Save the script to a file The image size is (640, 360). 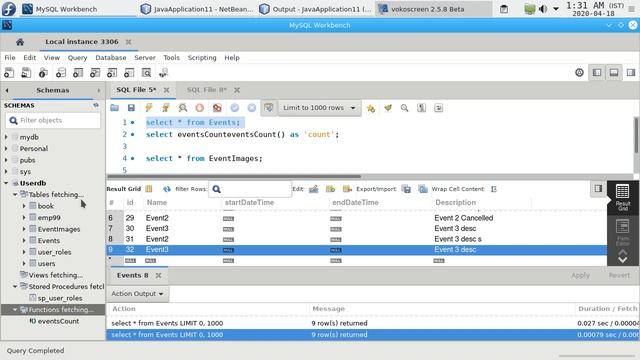(x=131, y=108)
